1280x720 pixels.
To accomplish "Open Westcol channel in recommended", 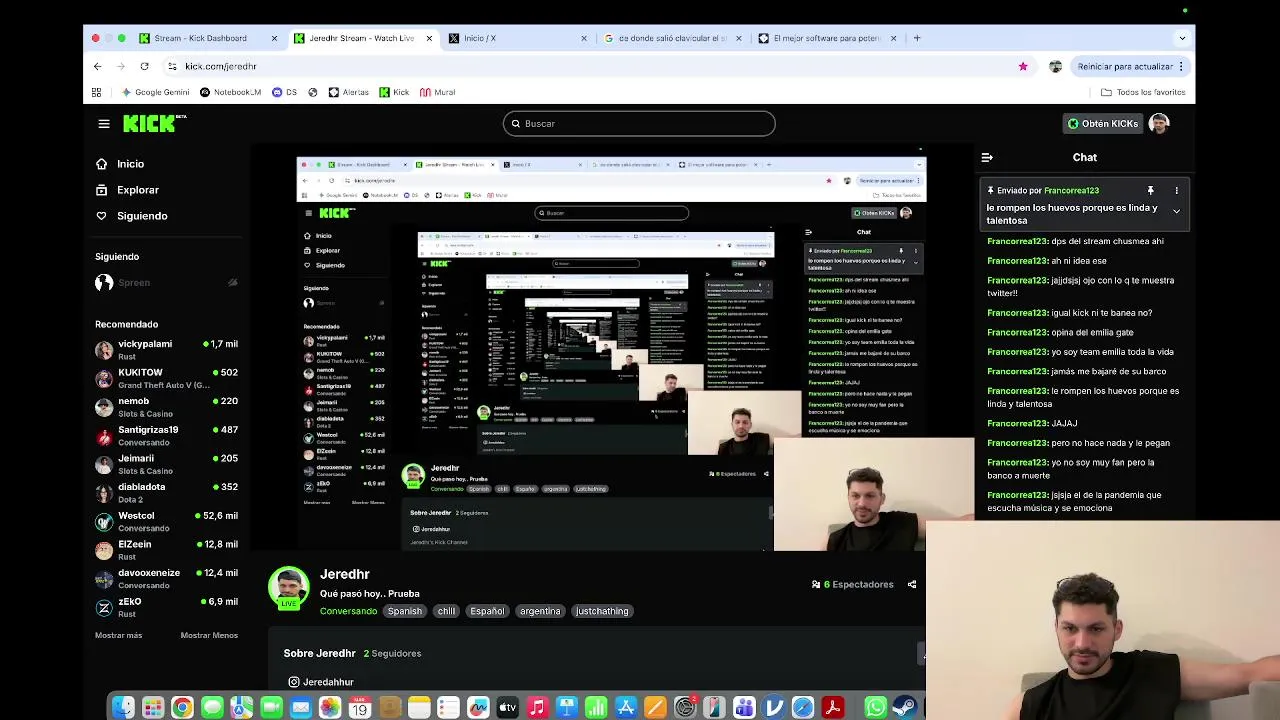I will [166, 521].
